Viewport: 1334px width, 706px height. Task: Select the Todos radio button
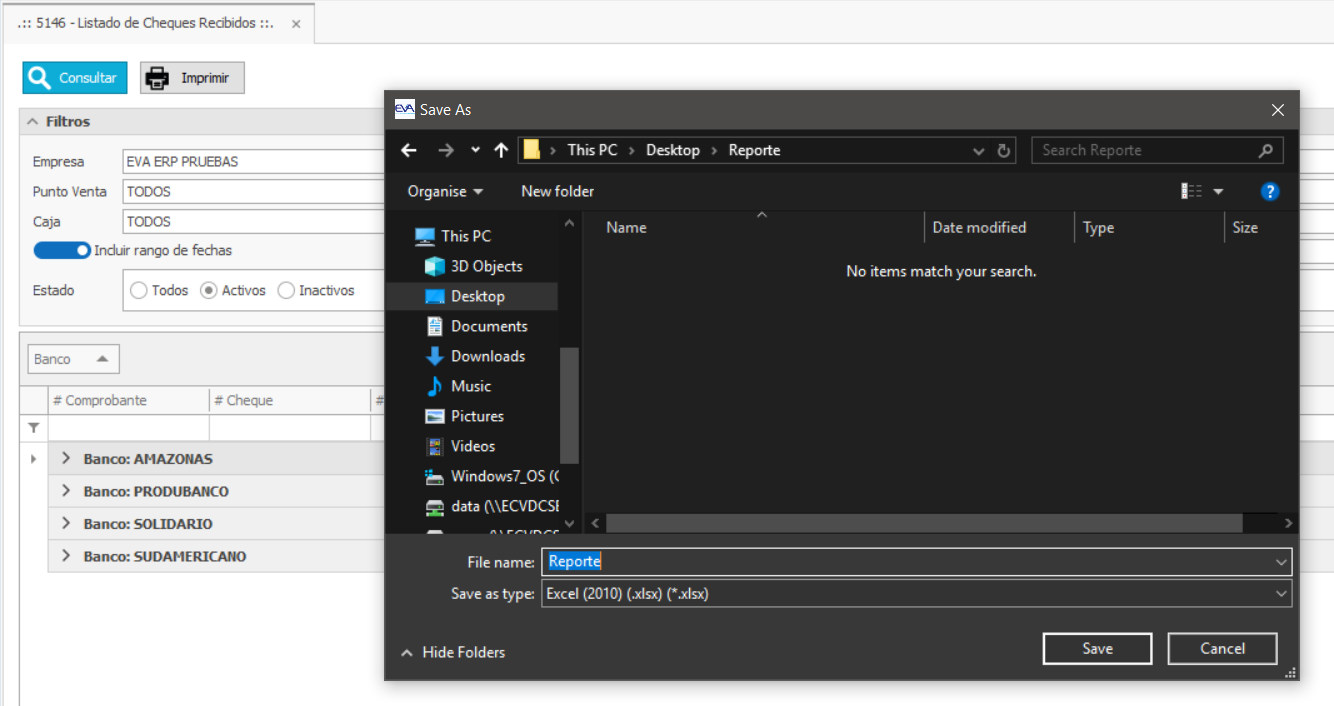[139, 290]
